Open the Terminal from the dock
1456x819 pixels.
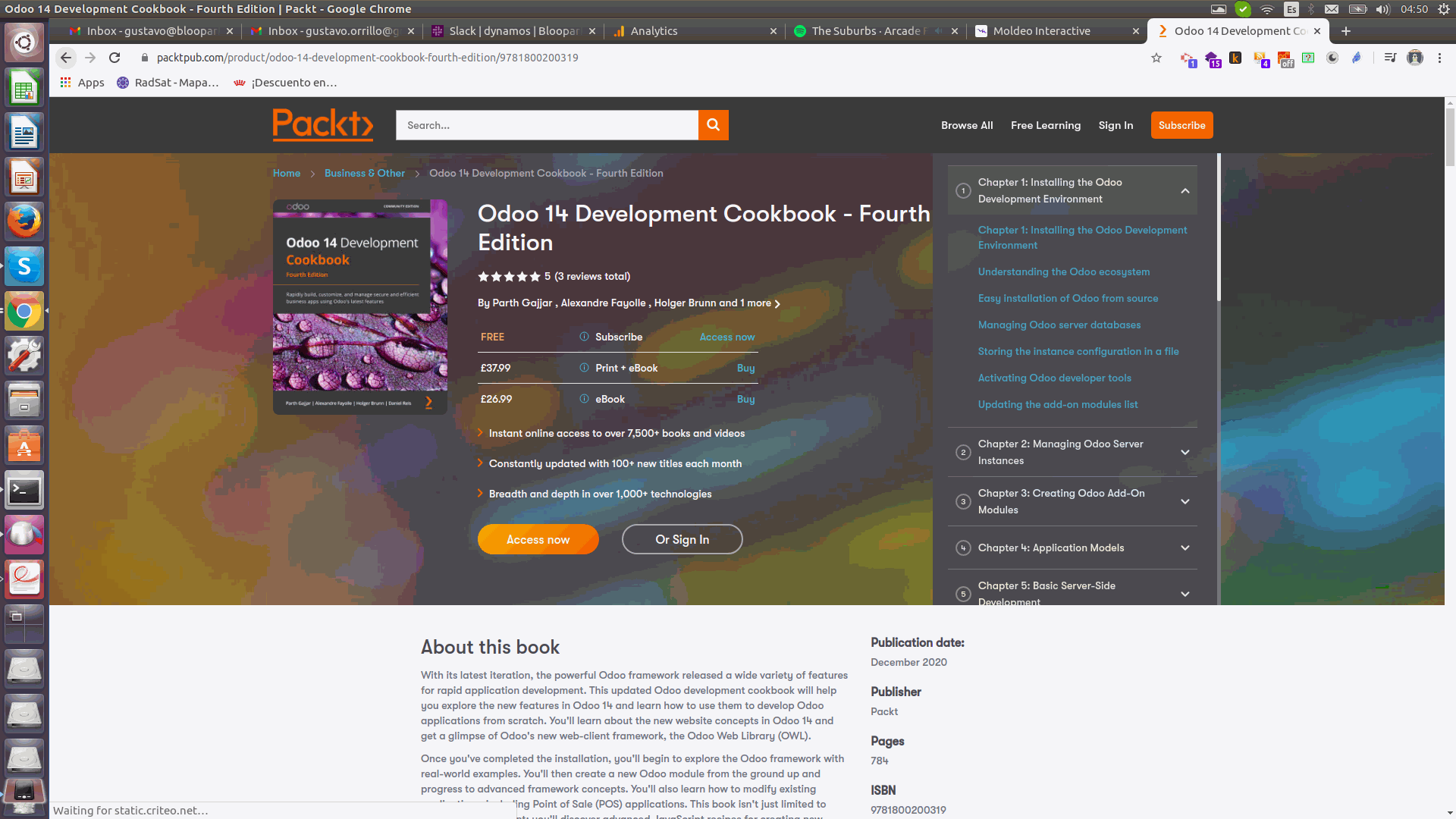point(24,491)
